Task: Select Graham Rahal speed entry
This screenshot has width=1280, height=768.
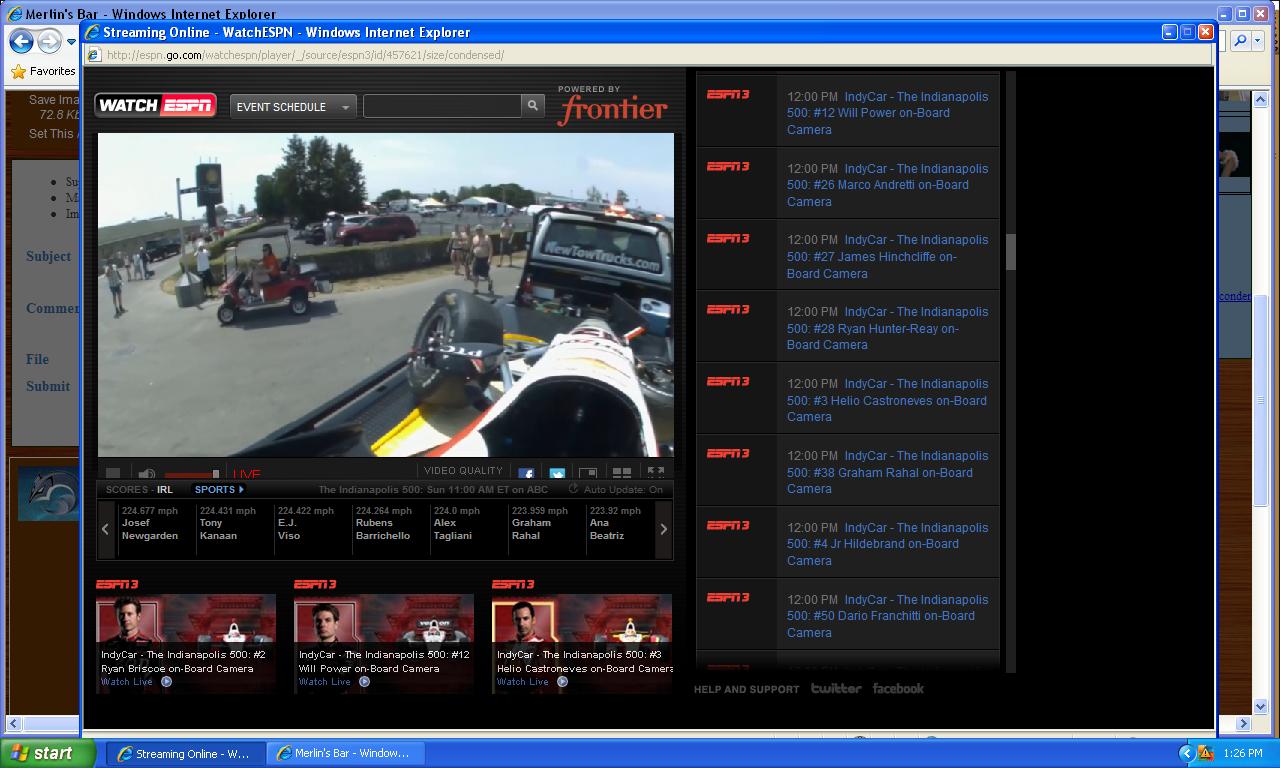Action: pyautogui.click(x=544, y=523)
